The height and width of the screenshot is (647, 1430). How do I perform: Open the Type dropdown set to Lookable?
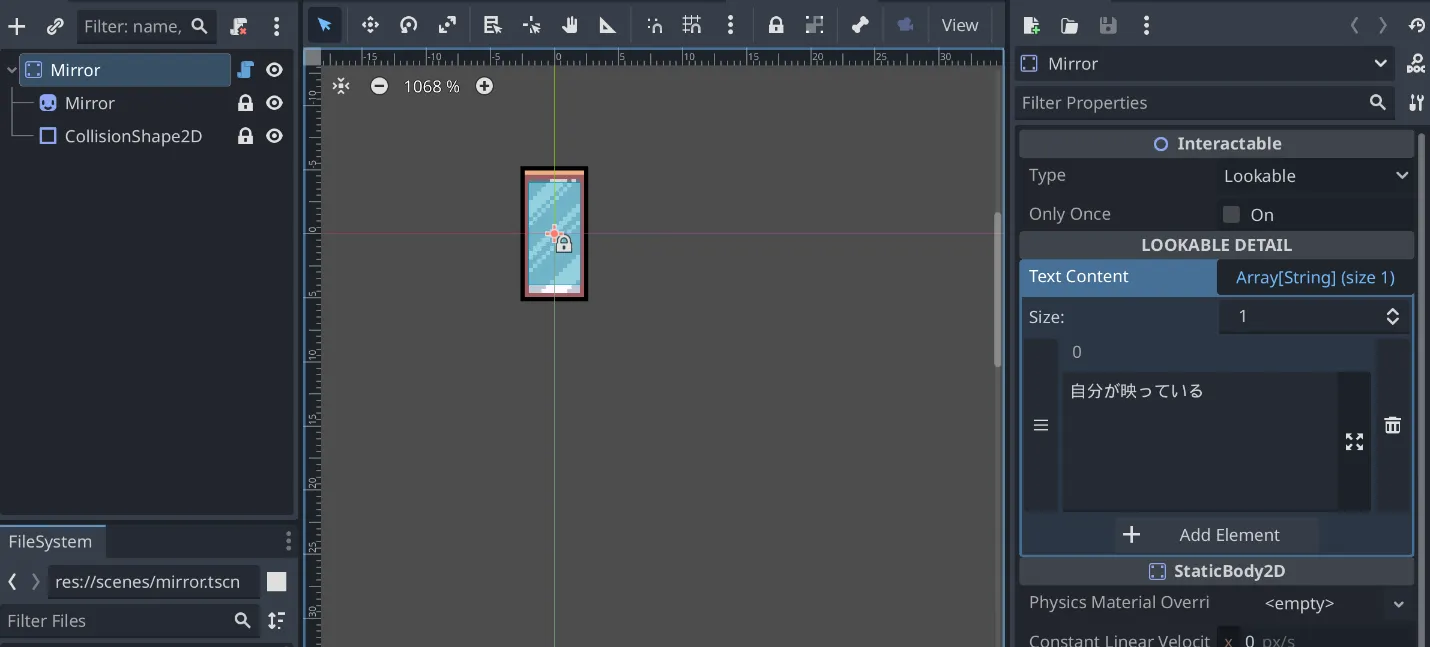pos(1314,176)
